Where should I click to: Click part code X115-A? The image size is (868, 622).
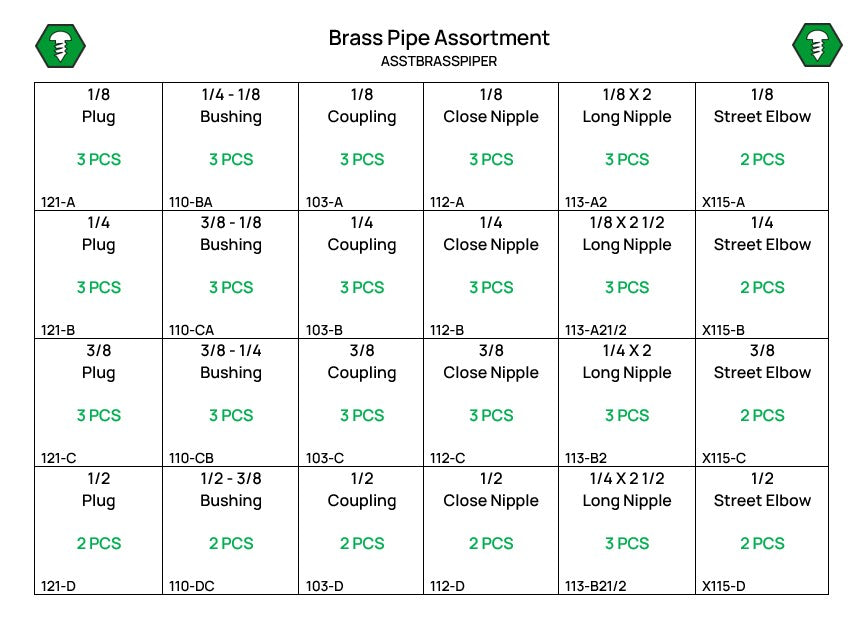pyautogui.click(x=723, y=202)
